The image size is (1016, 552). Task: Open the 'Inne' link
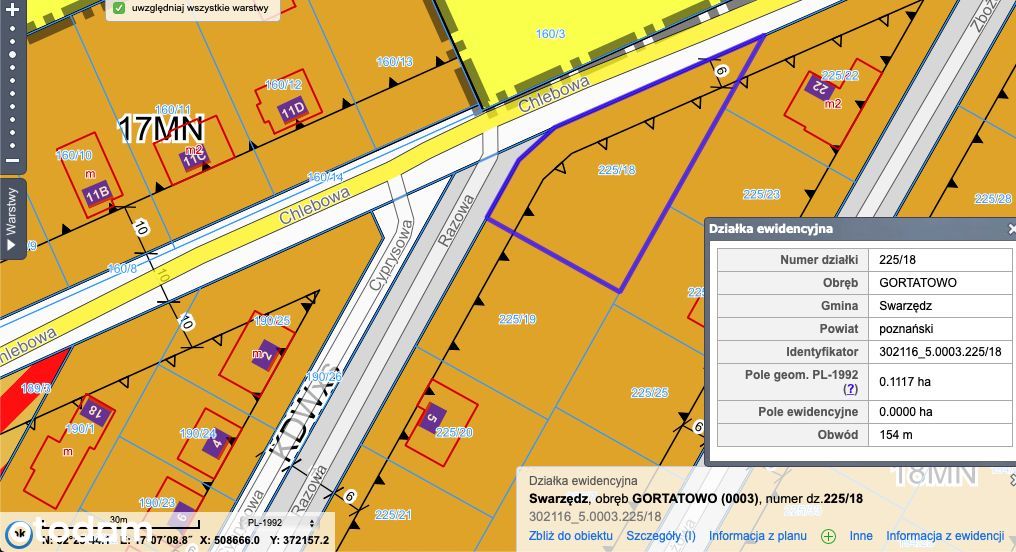tap(860, 536)
